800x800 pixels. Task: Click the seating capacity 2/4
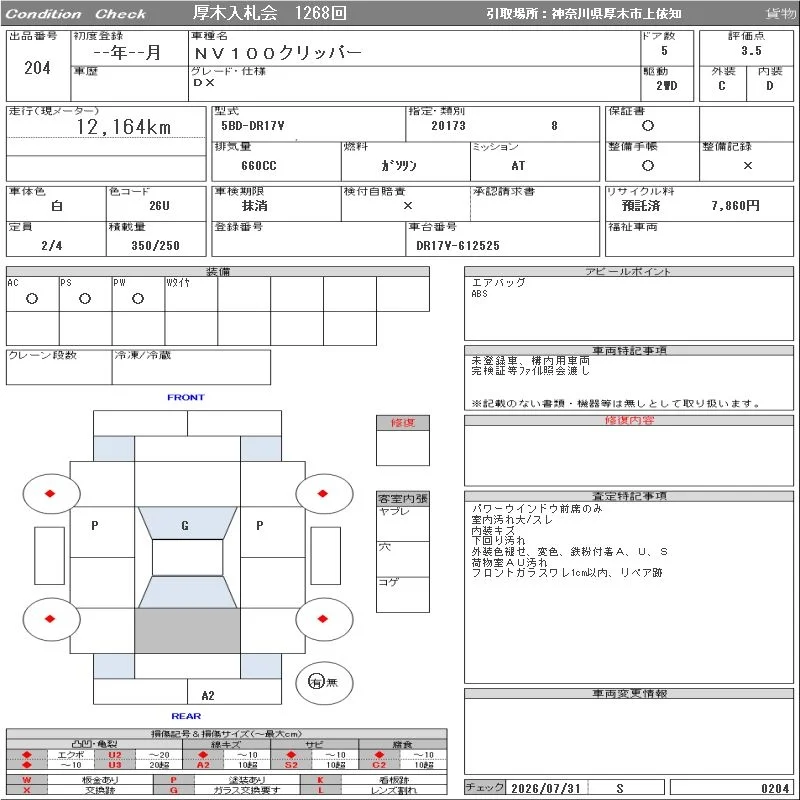(52, 245)
